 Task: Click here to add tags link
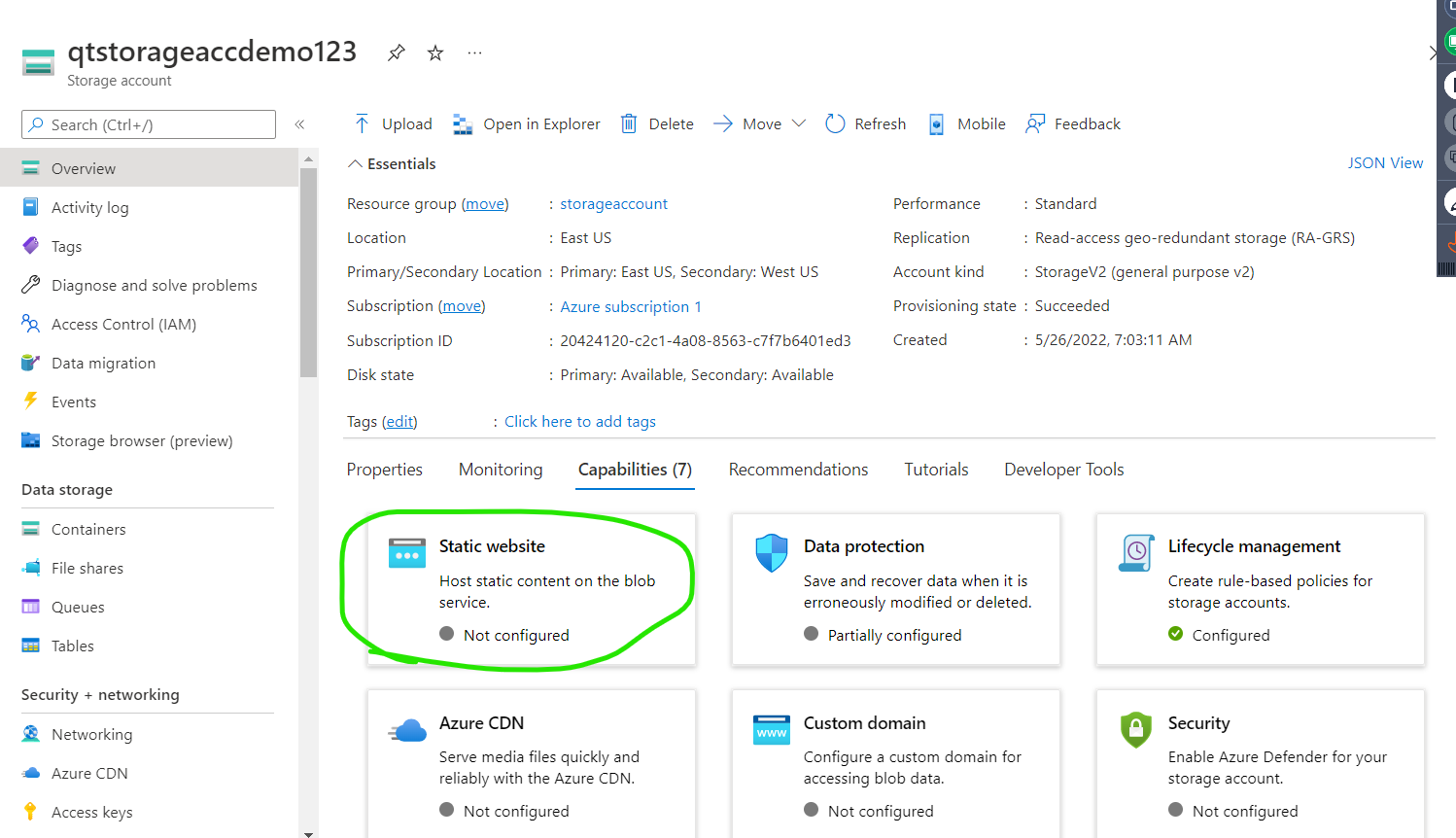[580, 421]
